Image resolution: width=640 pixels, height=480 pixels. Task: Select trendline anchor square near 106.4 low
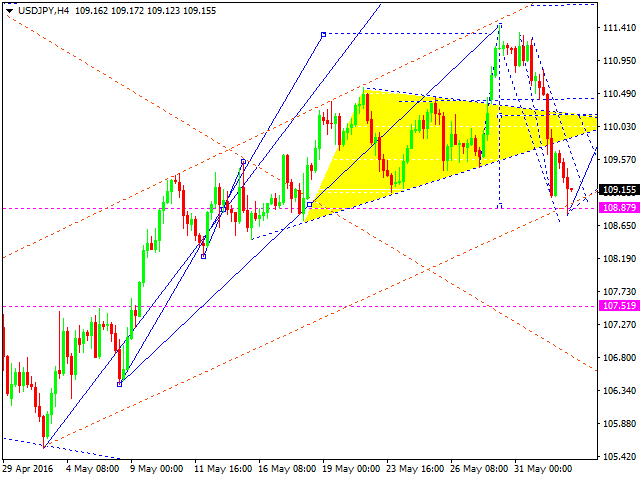click(x=120, y=384)
